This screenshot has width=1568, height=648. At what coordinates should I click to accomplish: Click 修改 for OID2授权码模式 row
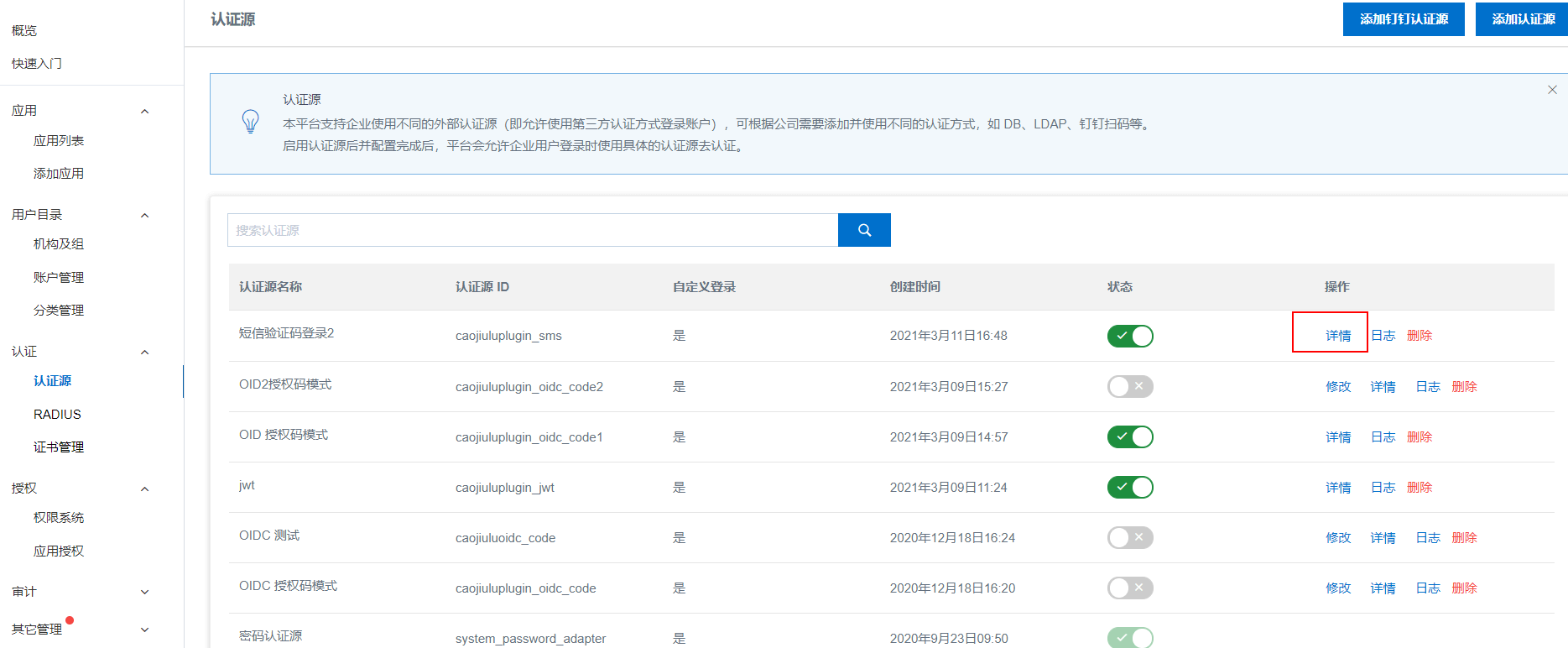pyautogui.click(x=1337, y=386)
